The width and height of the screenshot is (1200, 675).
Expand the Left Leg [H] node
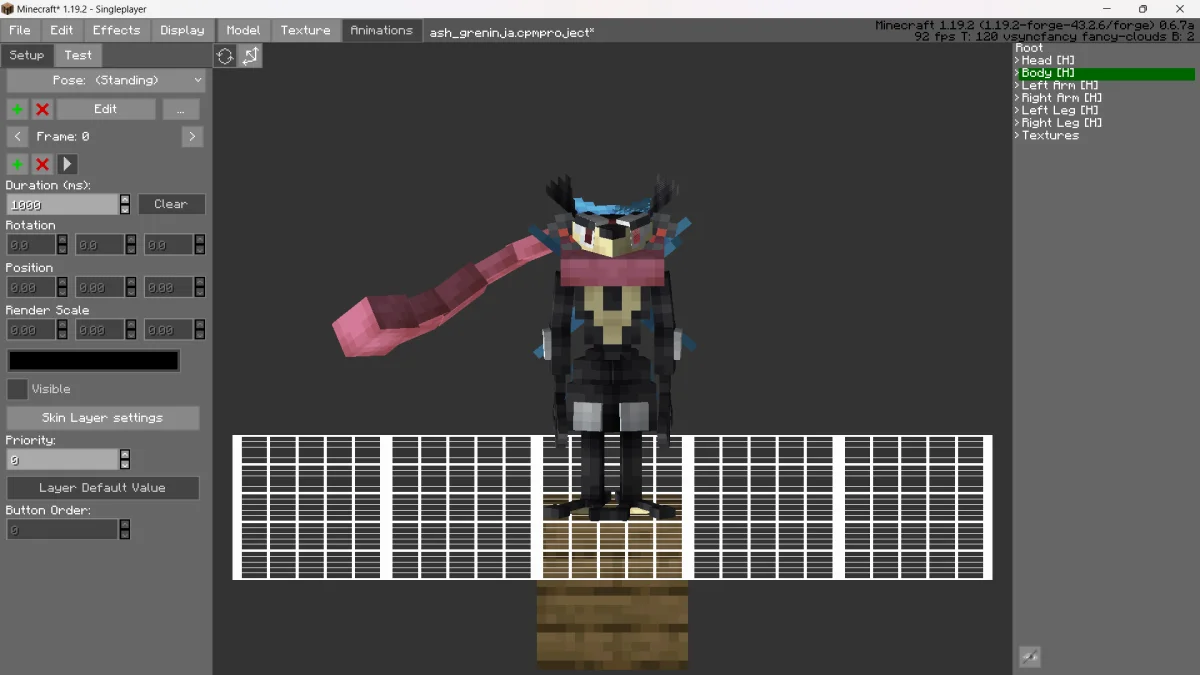click(1018, 110)
